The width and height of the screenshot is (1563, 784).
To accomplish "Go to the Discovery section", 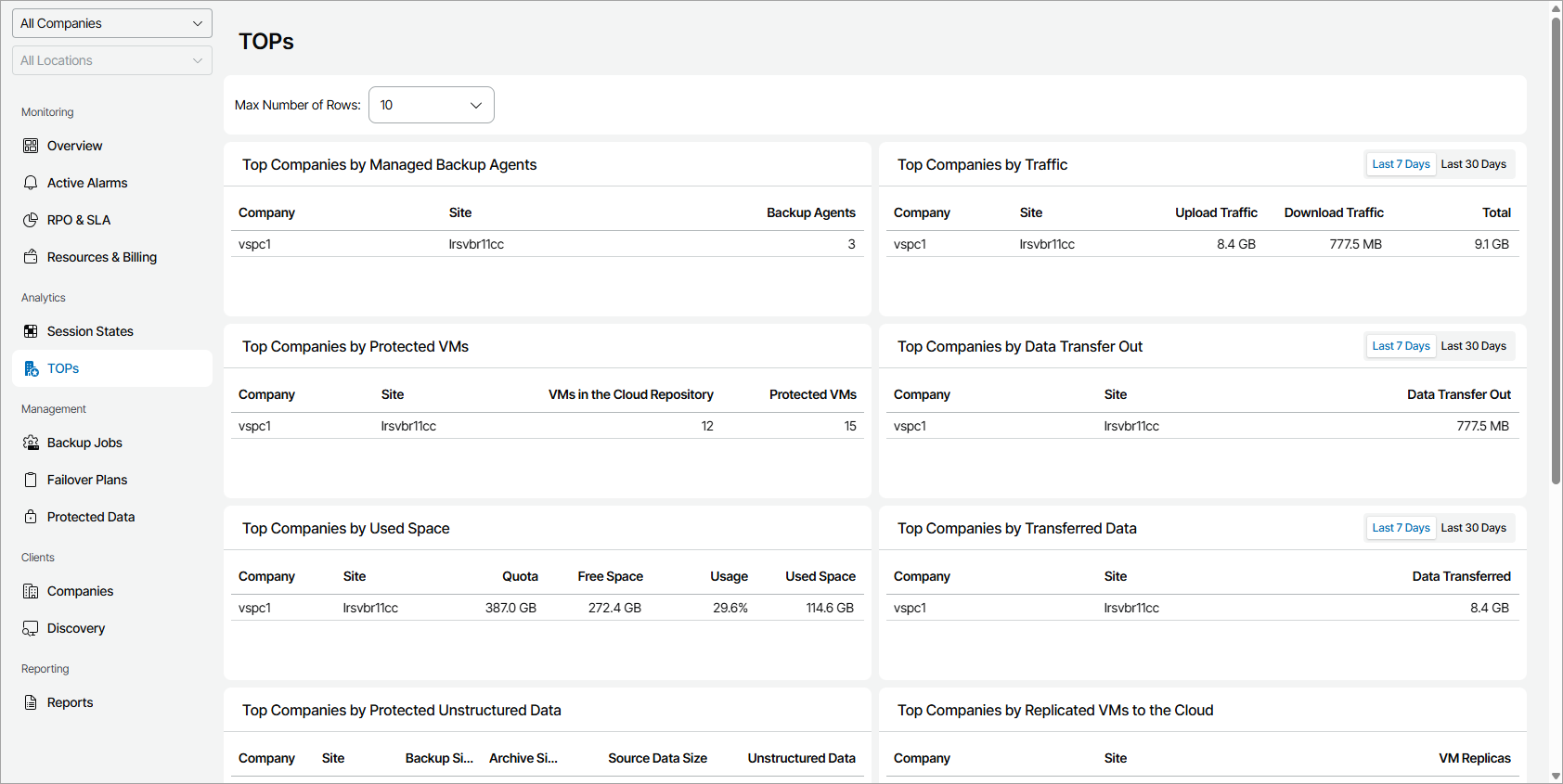I will [x=75, y=628].
